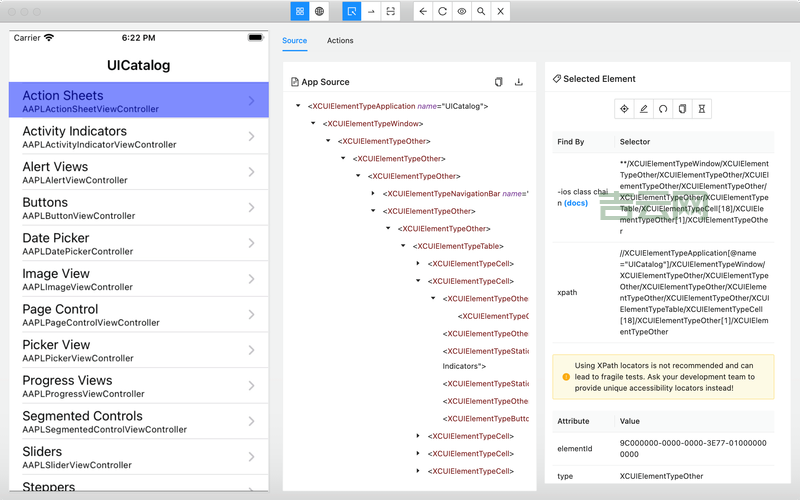Tap the selected element icon
Screen dimensions: 800x500
(x=624, y=108)
